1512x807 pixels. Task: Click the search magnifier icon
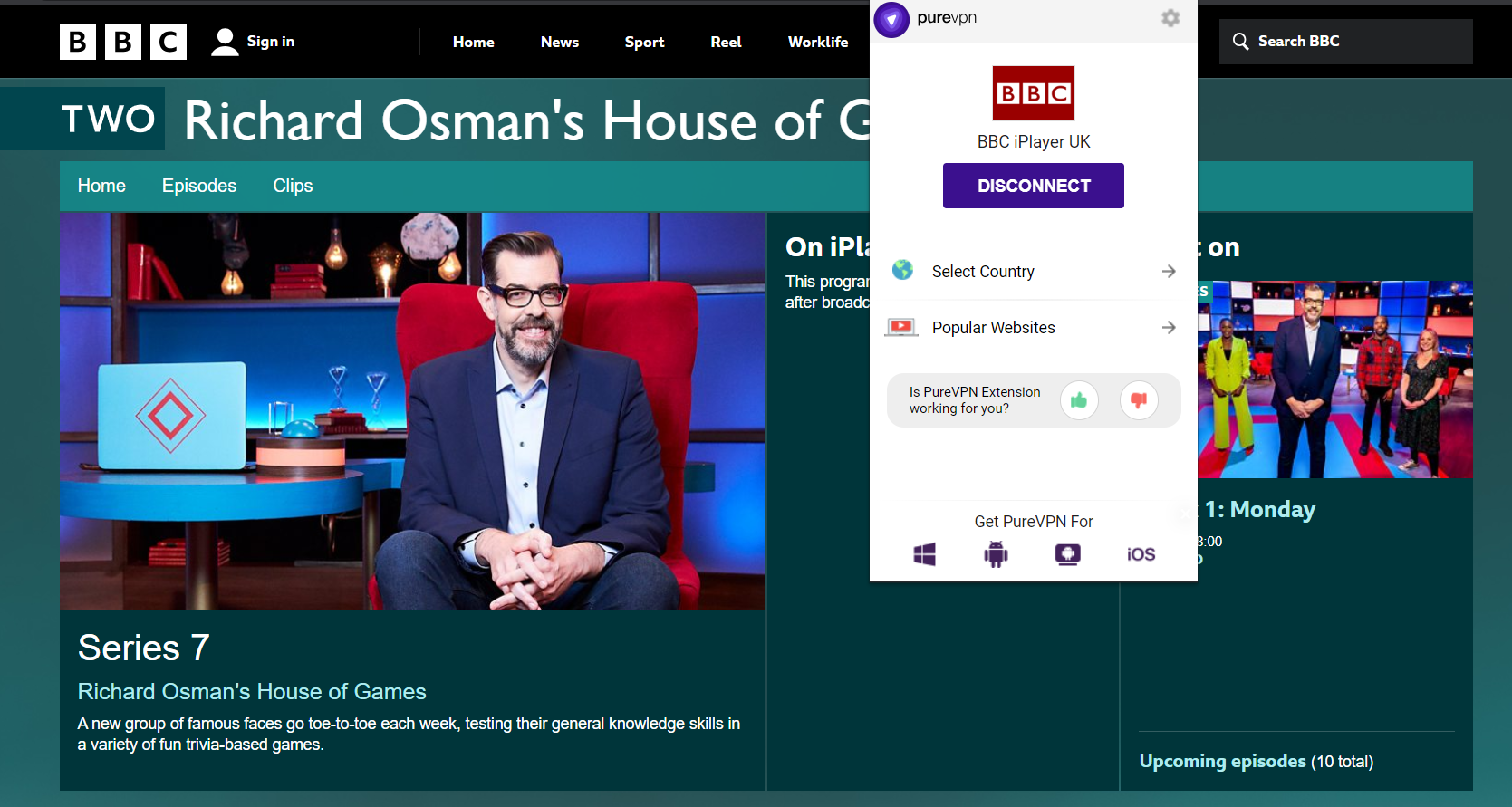pos(1240,42)
